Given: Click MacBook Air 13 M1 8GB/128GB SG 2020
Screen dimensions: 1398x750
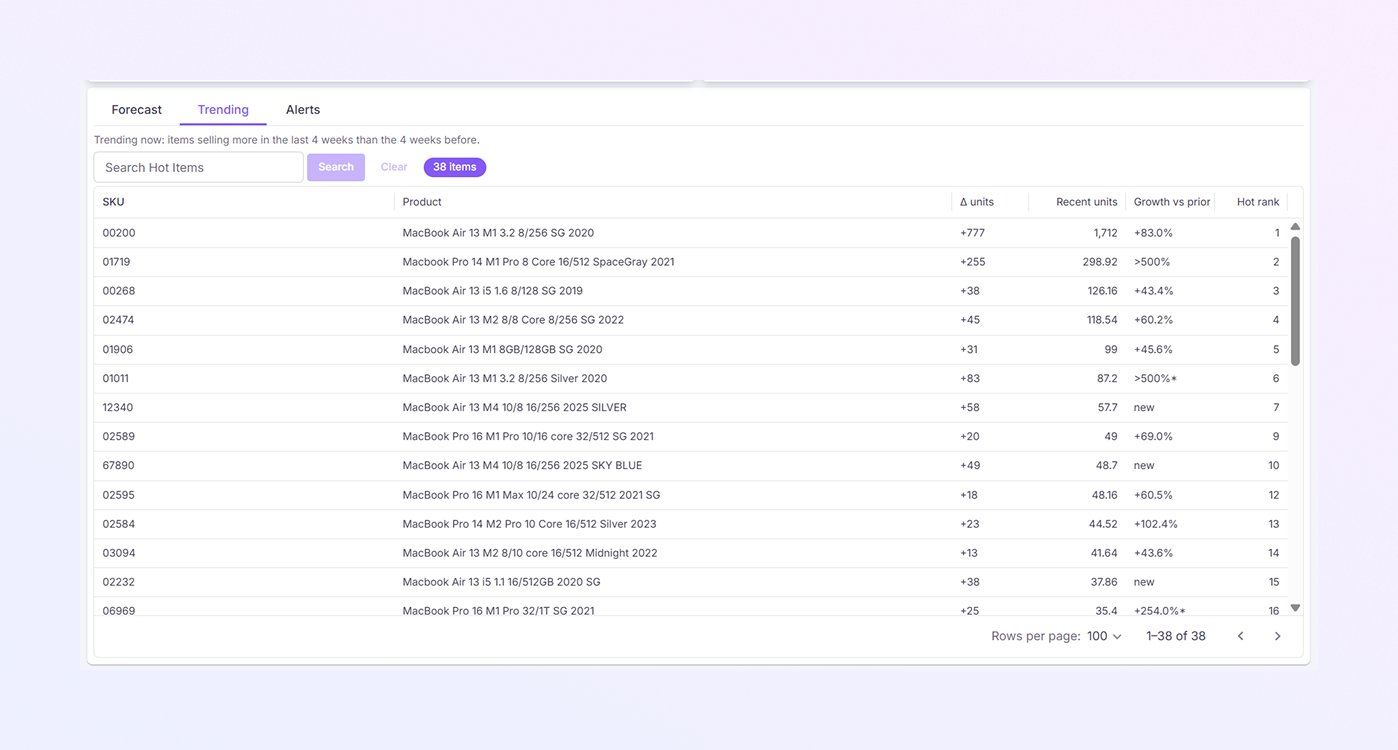Looking at the screenshot, I should click(502, 349).
